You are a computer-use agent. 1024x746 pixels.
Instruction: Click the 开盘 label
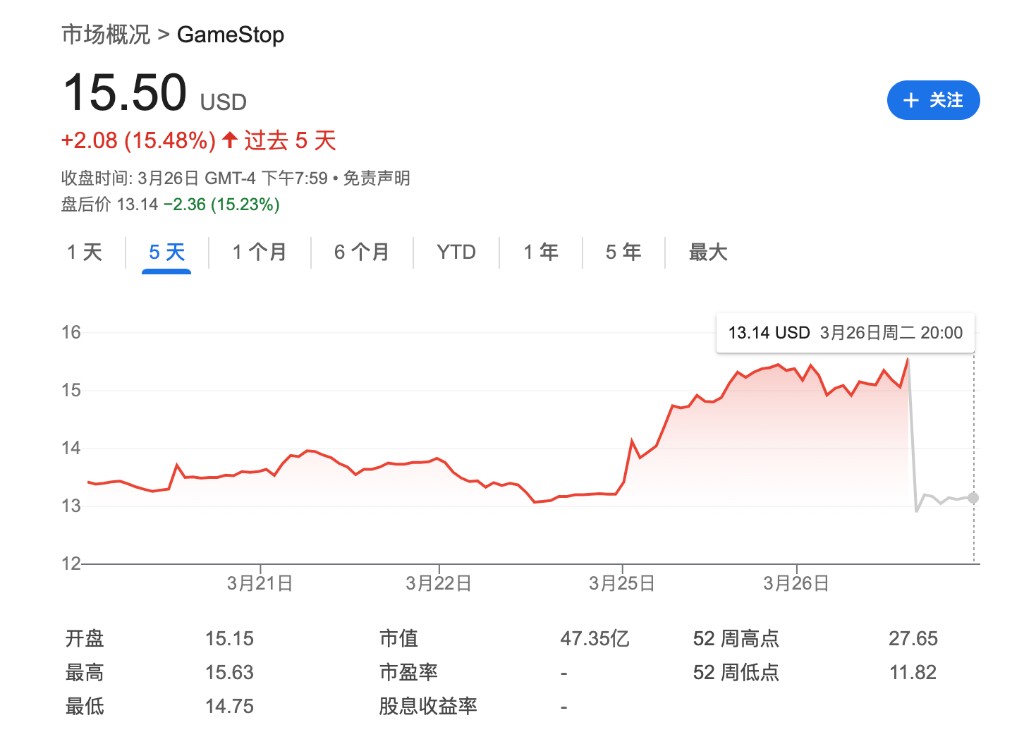84,638
